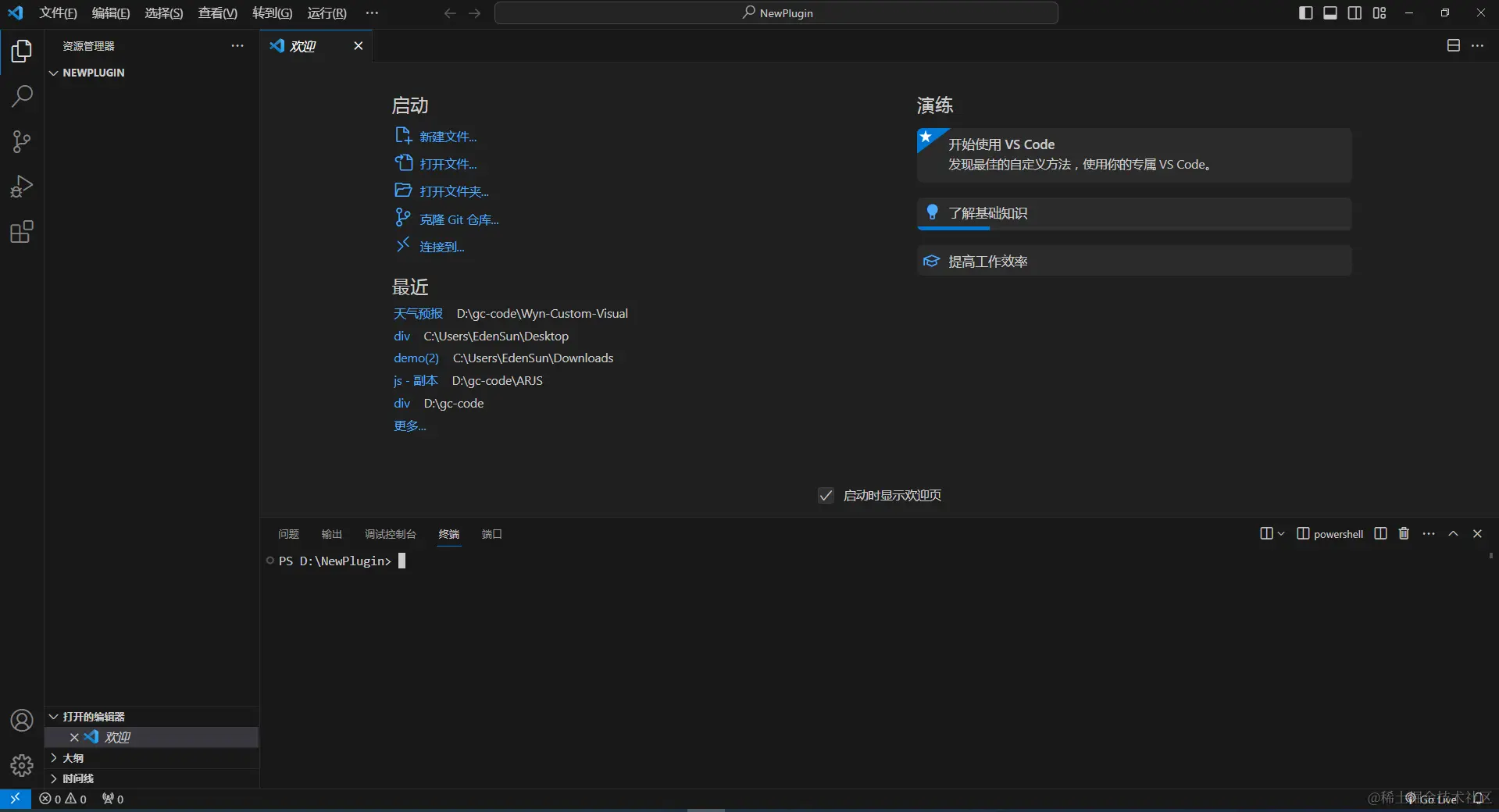Image resolution: width=1499 pixels, height=812 pixels.
Task: Split the terminal
Action: click(x=1380, y=534)
